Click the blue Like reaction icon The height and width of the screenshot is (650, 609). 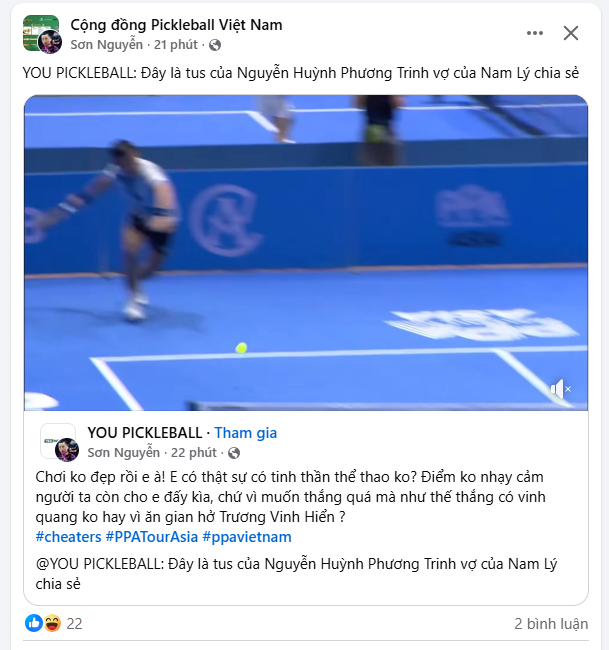click(34, 623)
